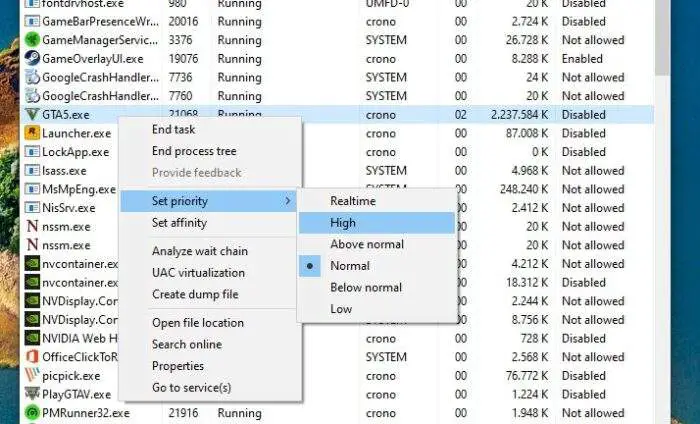The width and height of the screenshot is (700, 424).
Task: Select Normal priority radio option
Action: point(310,266)
